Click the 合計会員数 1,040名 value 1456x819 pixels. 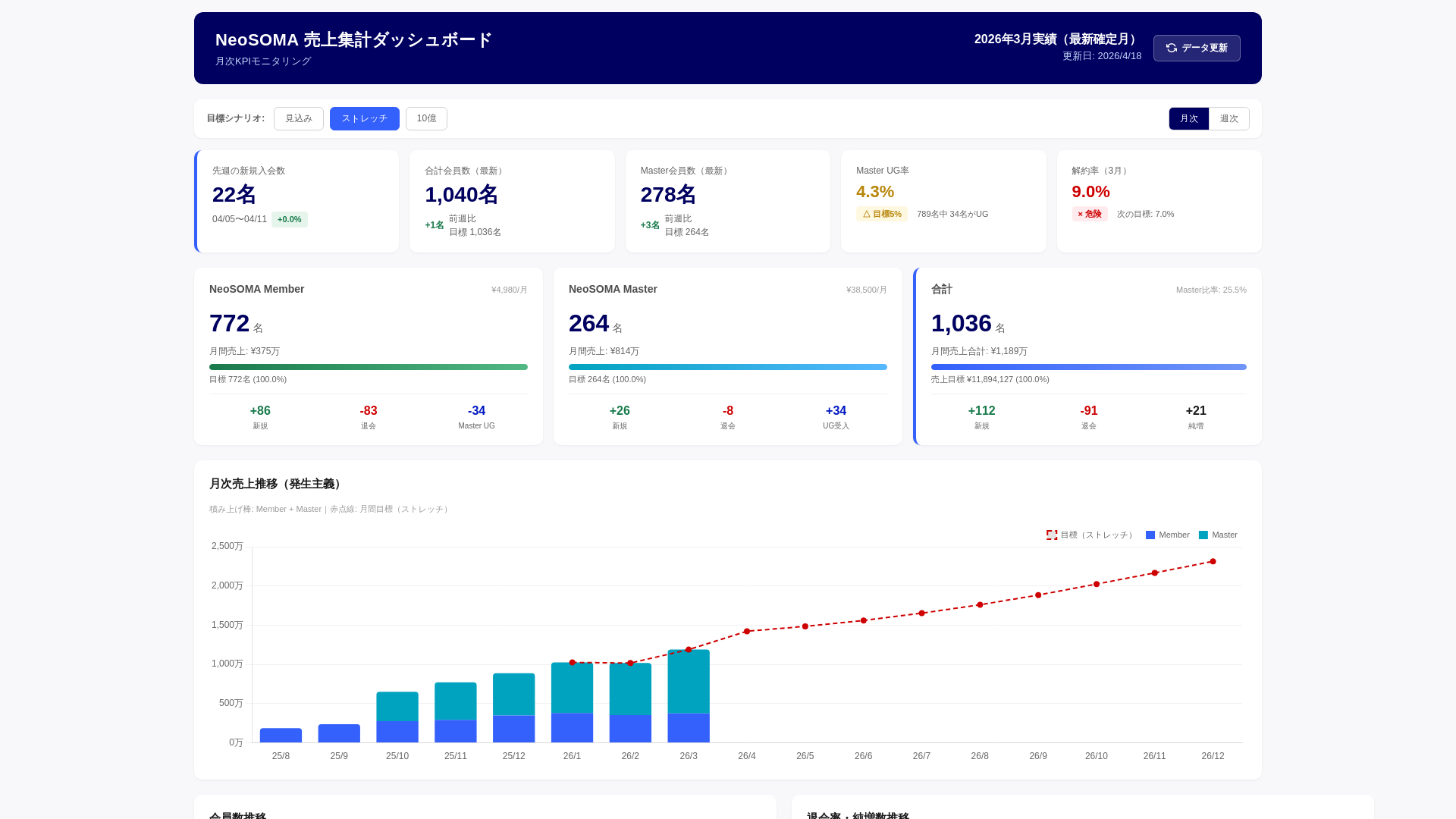coord(461,195)
